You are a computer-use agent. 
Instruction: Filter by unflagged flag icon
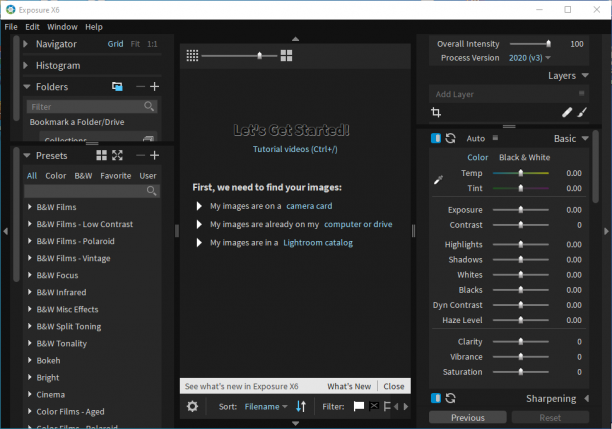[x=387, y=406]
